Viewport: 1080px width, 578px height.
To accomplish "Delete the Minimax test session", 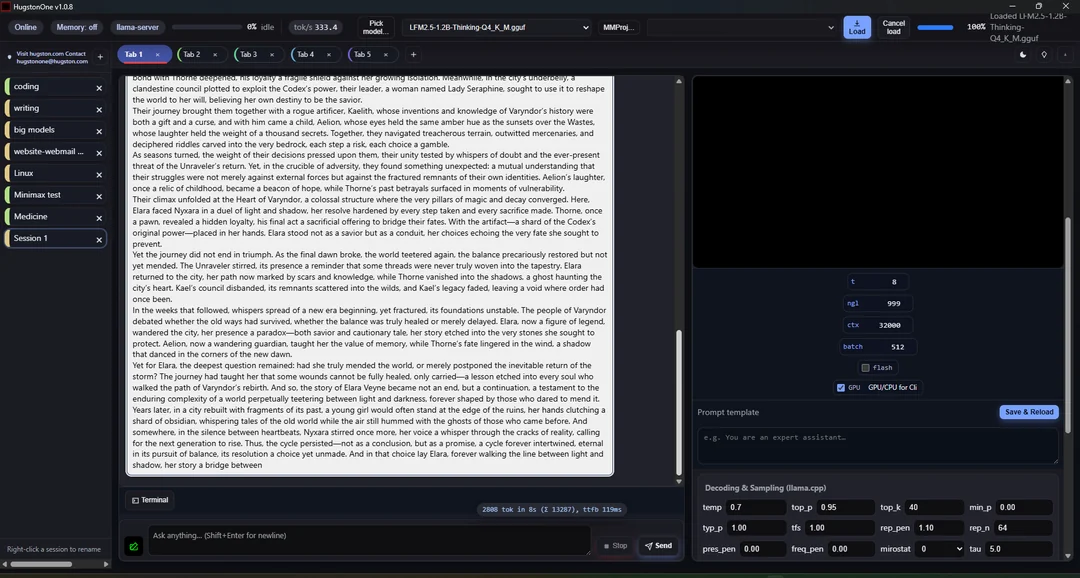I will click(99, 196).
